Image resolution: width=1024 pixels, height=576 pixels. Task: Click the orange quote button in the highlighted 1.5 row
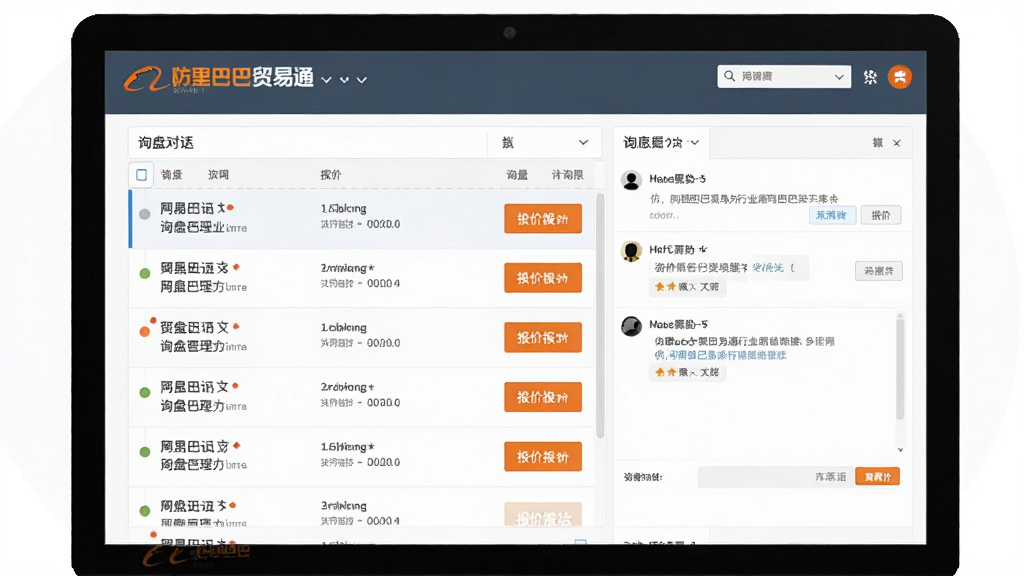[x=543, y=219]
